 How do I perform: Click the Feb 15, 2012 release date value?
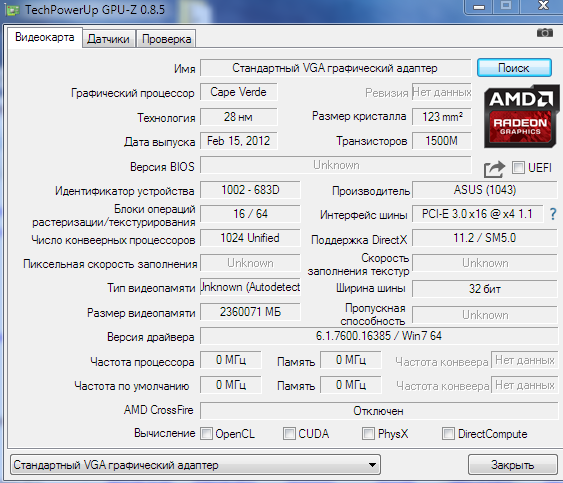[x=238, y=141]
